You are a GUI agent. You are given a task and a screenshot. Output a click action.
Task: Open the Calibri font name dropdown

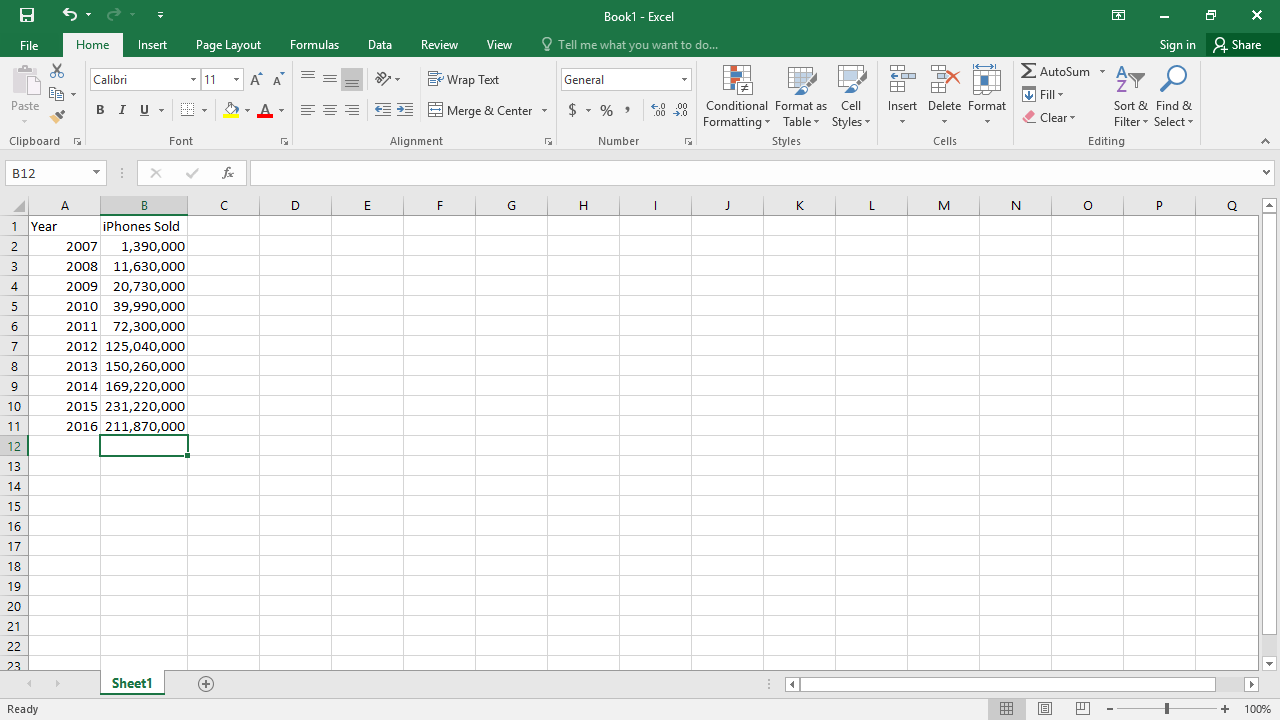point(194,80)
